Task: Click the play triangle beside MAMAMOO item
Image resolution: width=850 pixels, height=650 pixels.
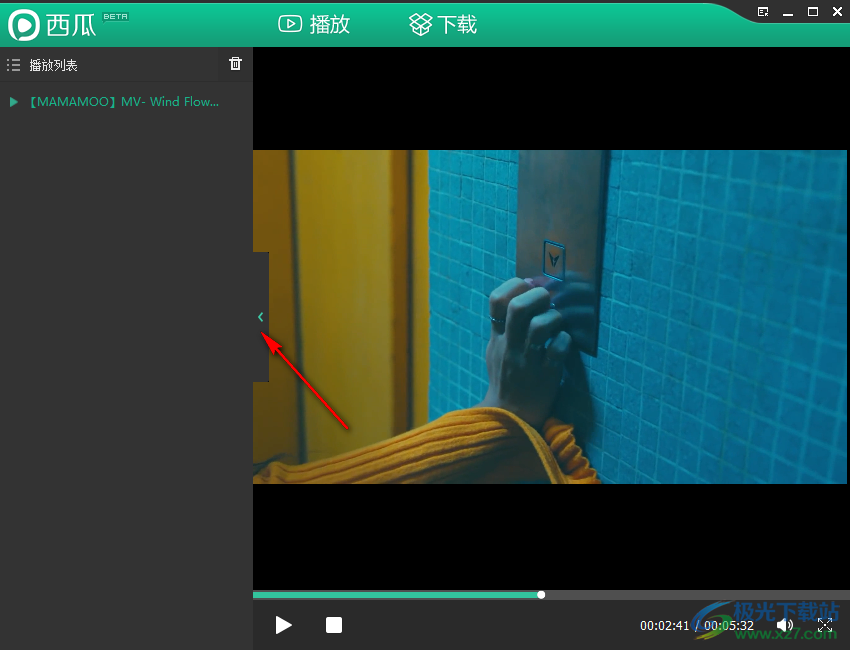Action: pyautogui.click(x=14, y=102)
